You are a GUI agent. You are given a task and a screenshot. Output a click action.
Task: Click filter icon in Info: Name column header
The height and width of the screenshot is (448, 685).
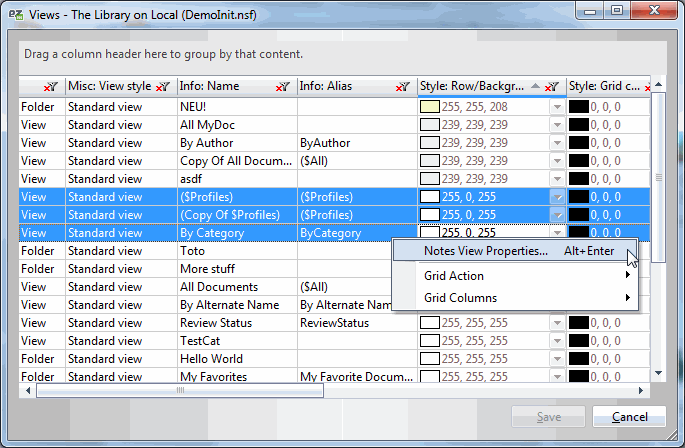(x=284, y=87)
